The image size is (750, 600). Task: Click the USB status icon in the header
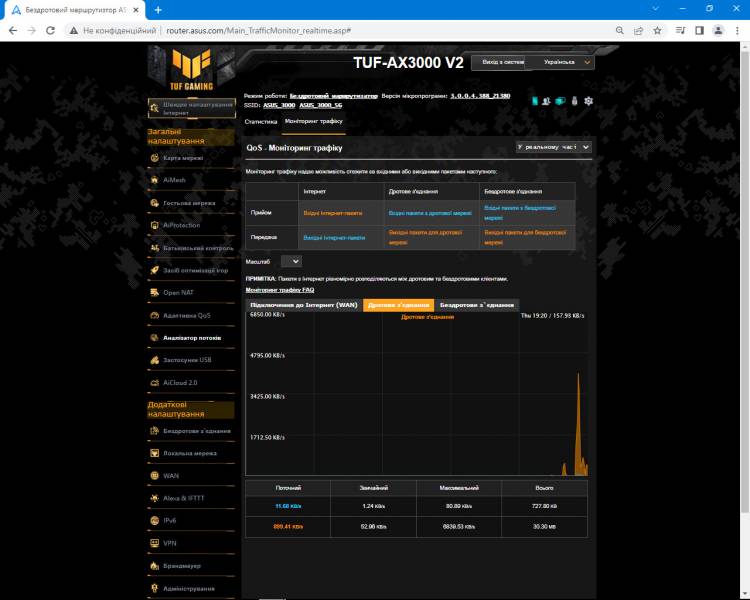point(574,101)
